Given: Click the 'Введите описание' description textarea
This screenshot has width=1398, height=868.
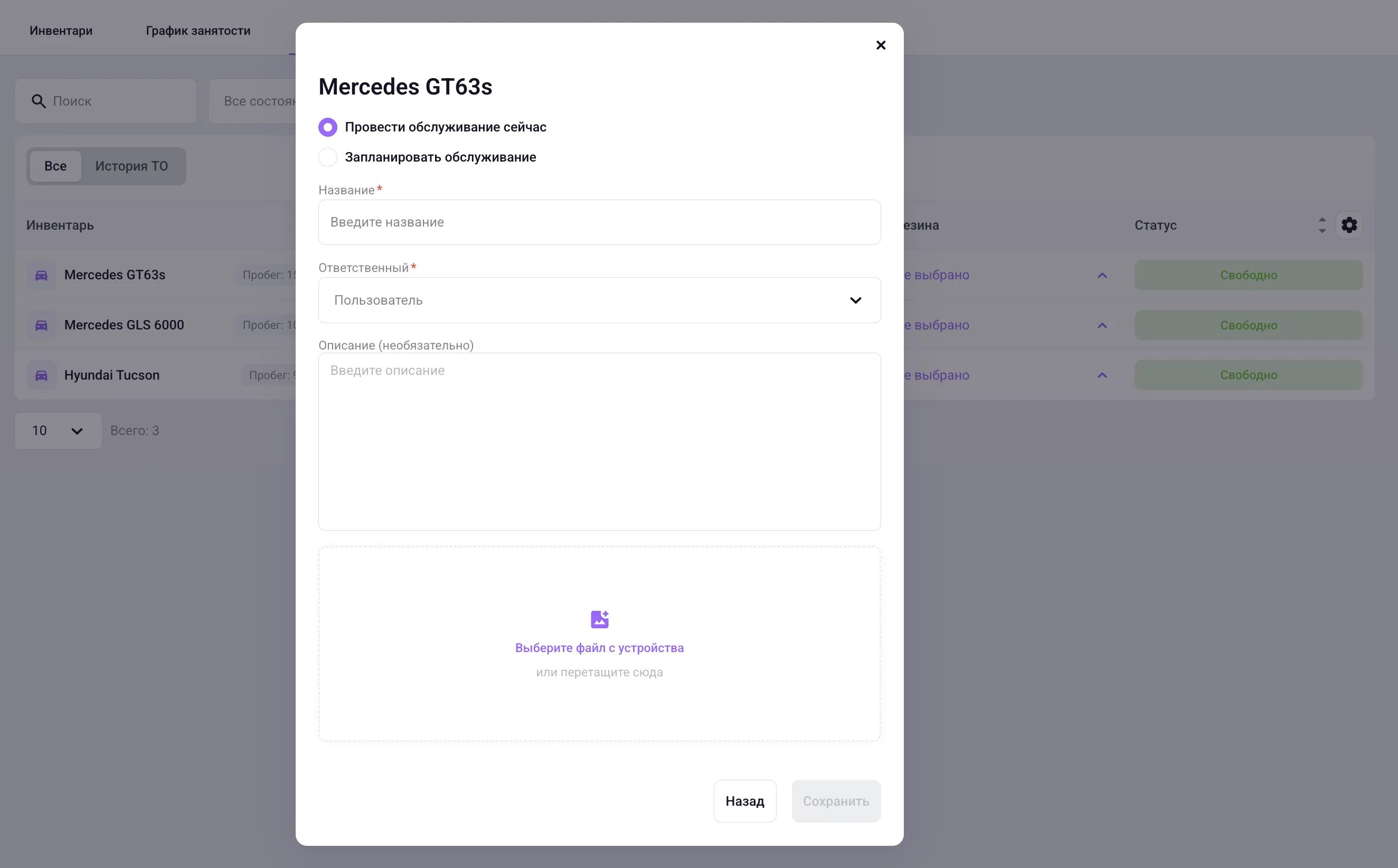Looking at the screenshot, I should [x=599, y=441].
